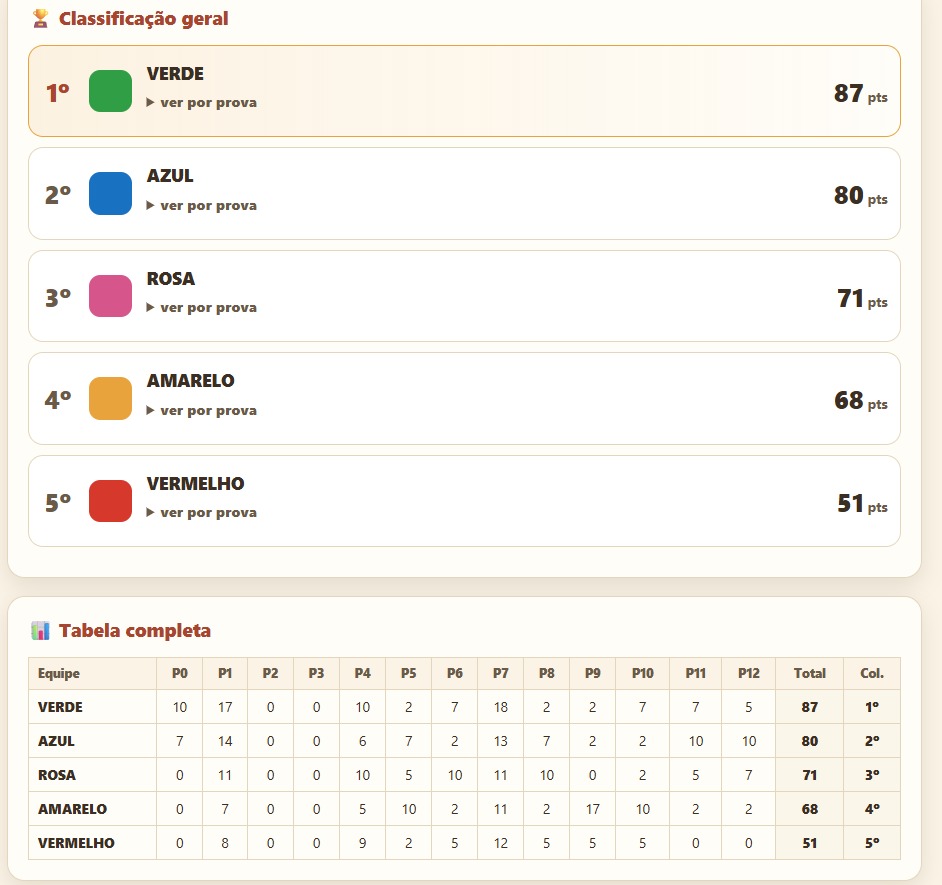Click the trophy icon beside Classificação geral
The image size is (942, 885).
[40, 19]
